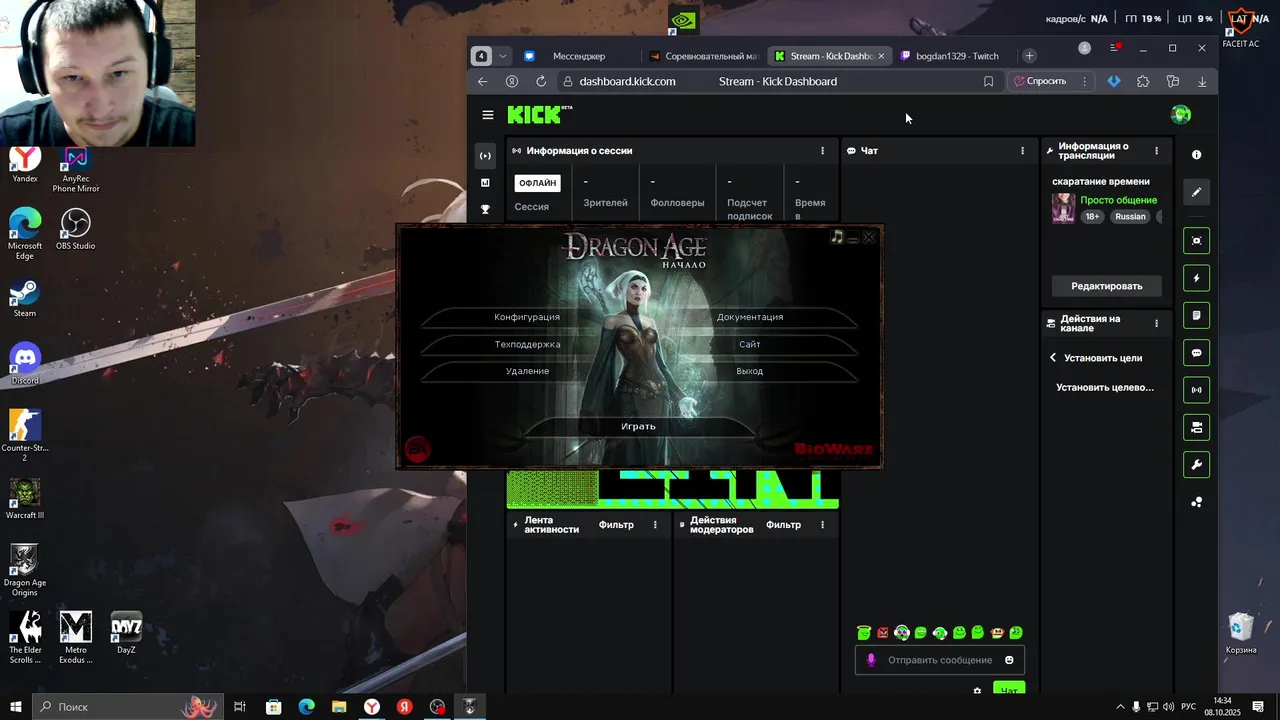Insert the angel halo Kick emote
The width and height of the screenshot is (1280, 720).
coord(864,632)
